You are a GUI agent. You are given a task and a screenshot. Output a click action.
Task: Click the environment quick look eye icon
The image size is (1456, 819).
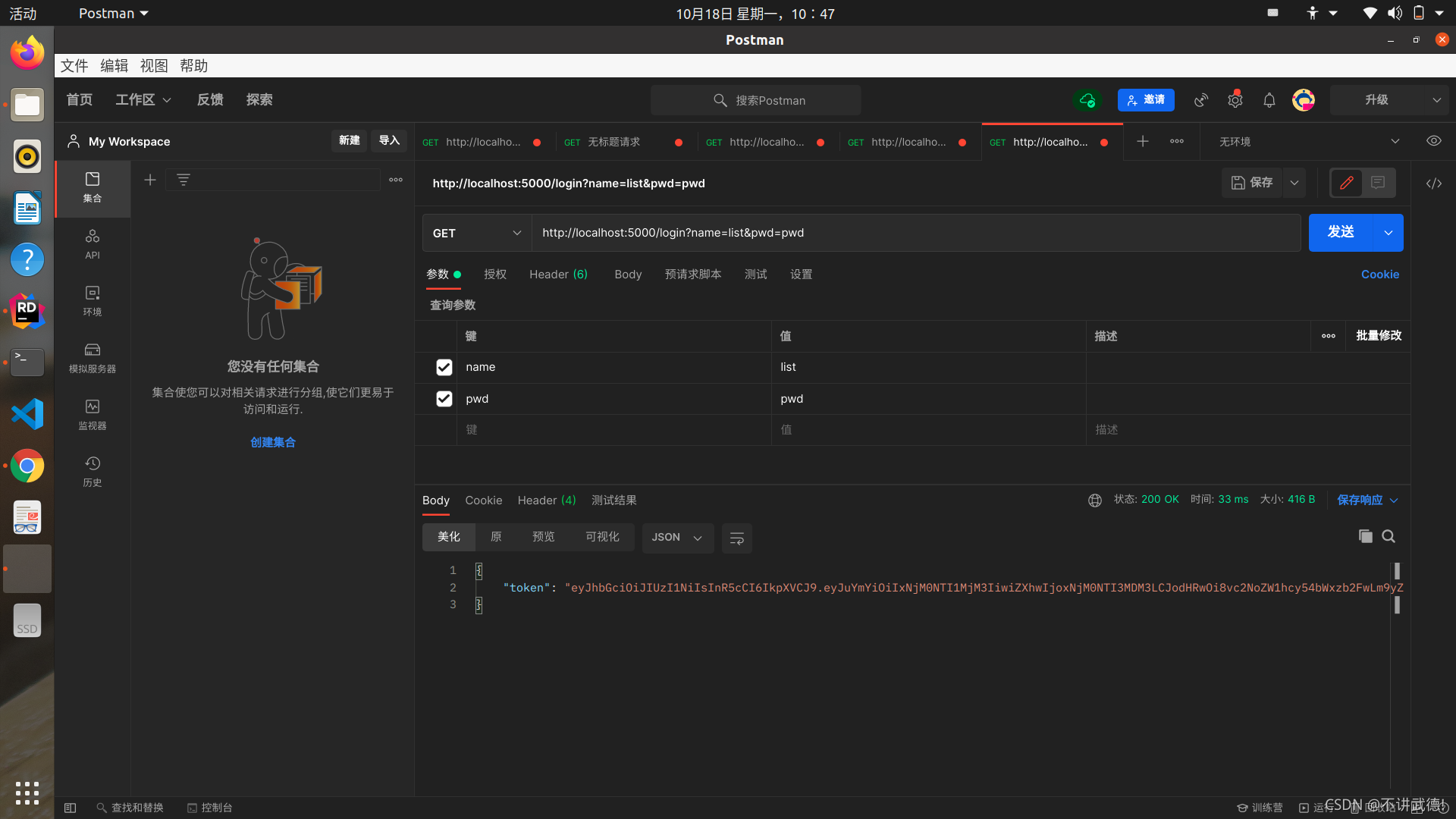pyautogui.click(x=1434, y=142)
